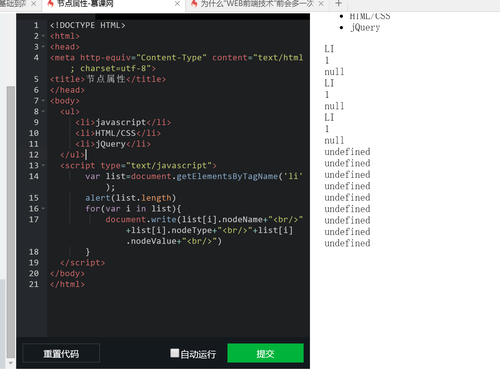Click line number 1 in gutter
Screen dimensions: 500x373
click(36, 25)
